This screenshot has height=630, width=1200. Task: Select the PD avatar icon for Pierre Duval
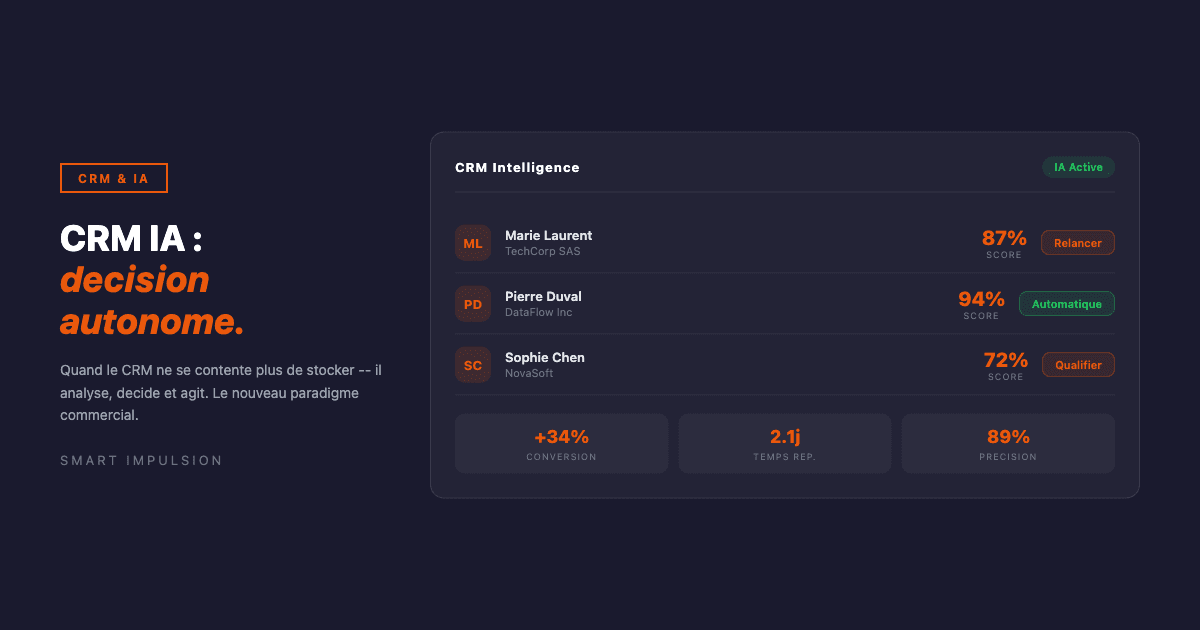click(x=472, y=303)
